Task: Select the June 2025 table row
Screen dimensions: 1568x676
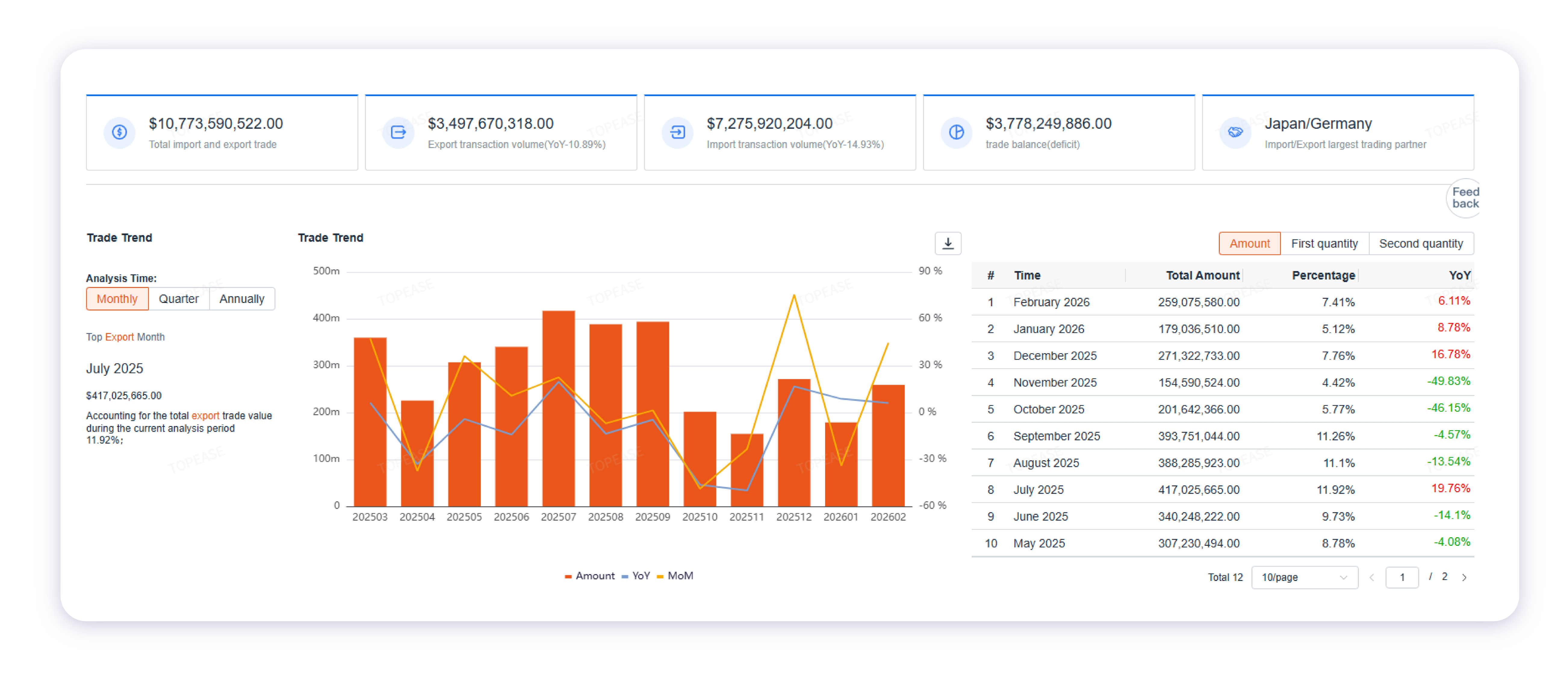Action: pos(1222,516)
